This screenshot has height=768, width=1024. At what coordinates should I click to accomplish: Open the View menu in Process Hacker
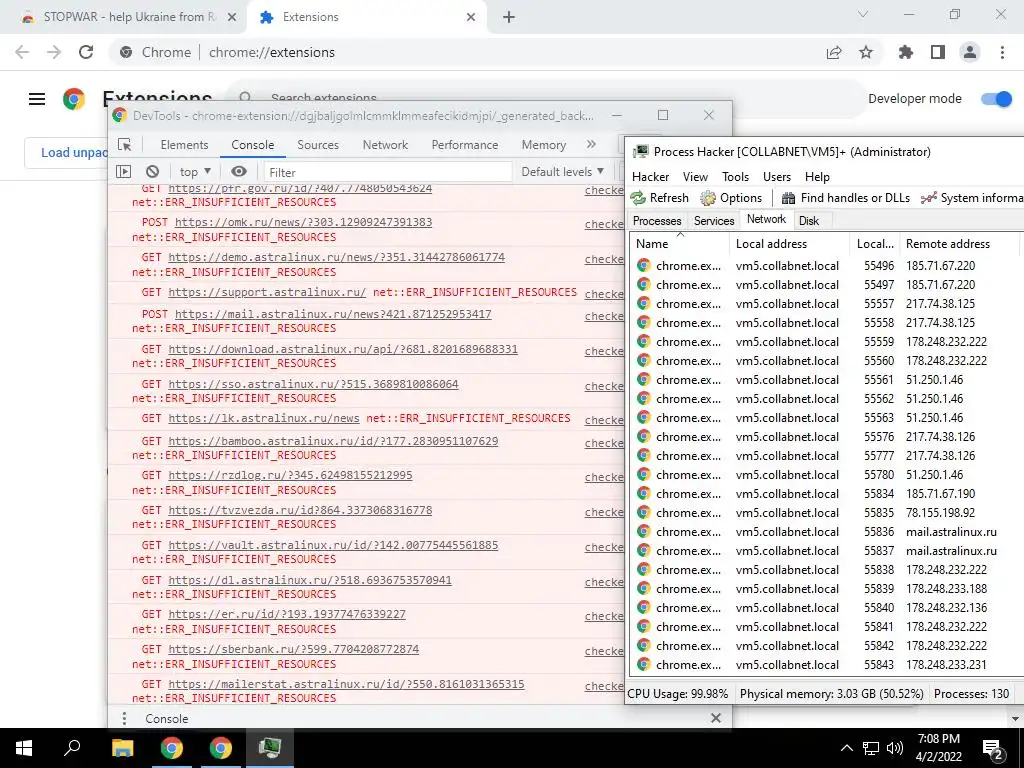[x=696, y=177]
